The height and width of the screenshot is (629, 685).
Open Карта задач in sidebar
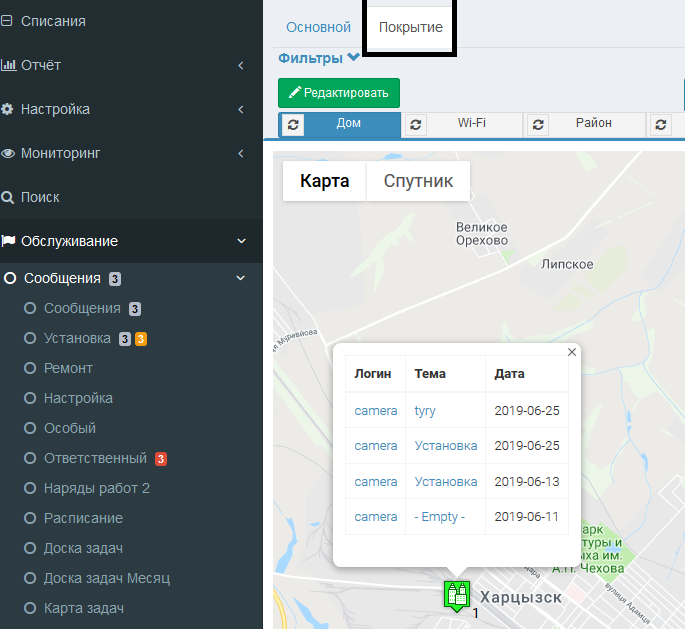[x=83, y=608]
